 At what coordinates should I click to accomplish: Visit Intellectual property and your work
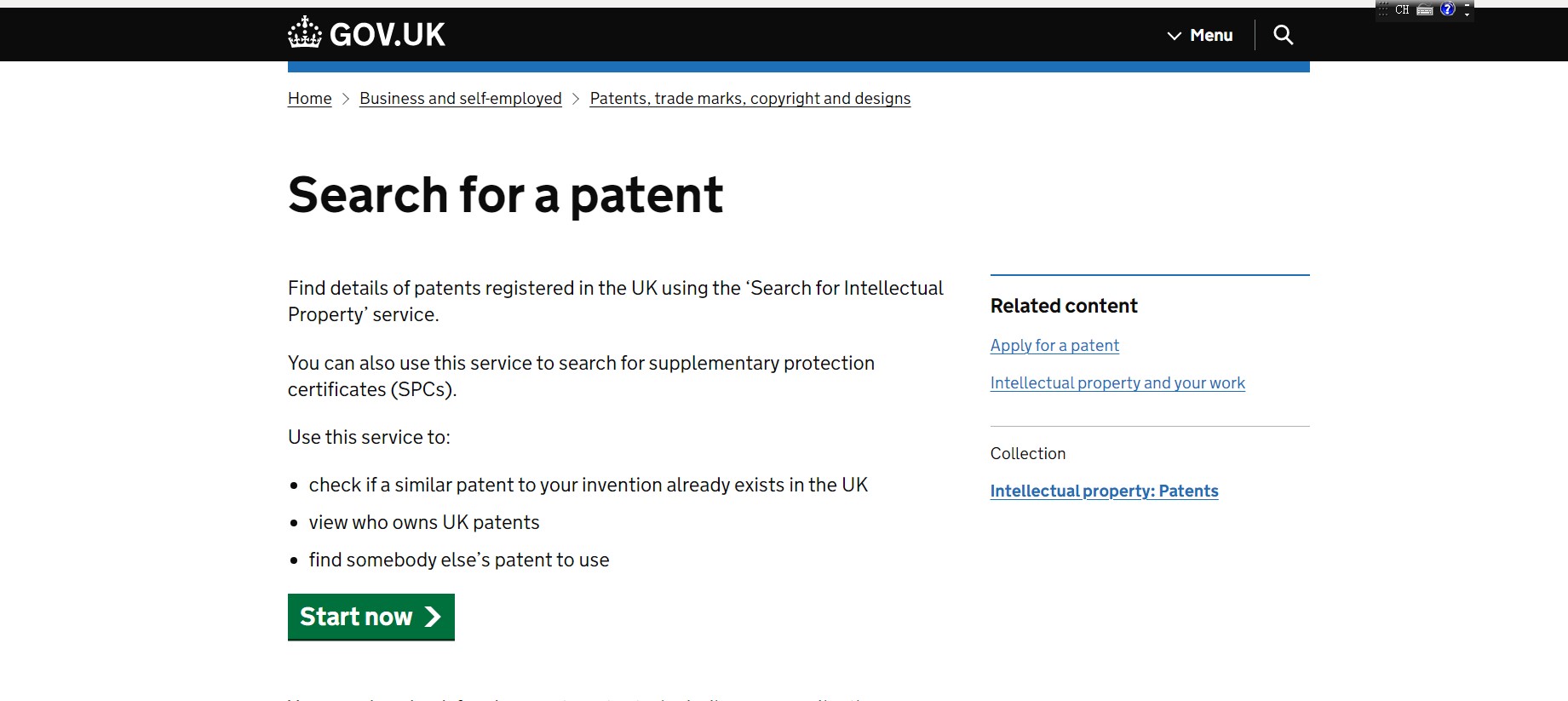coord(1117,383)
